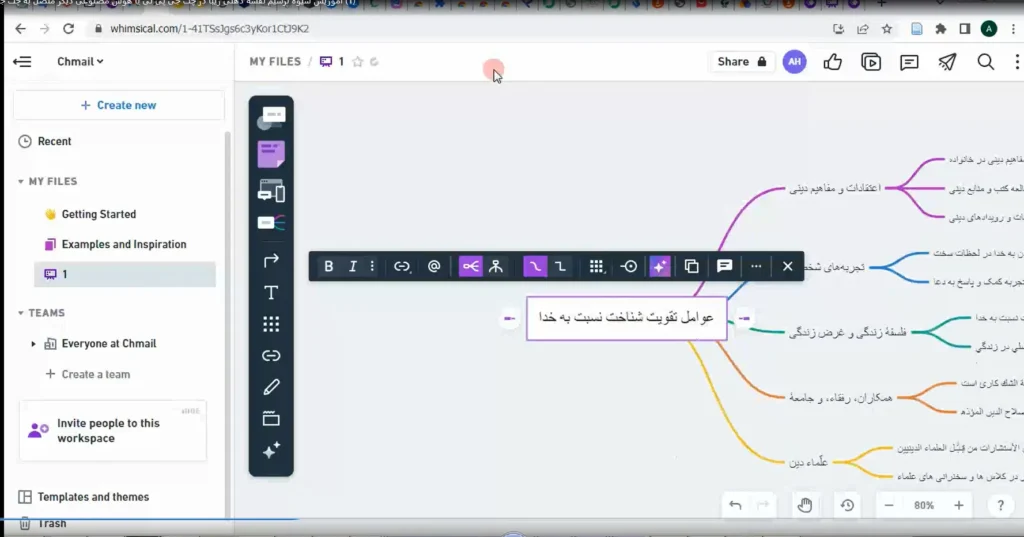The height and width of the screenshot is (537, 1024).
Task: Open the AI sparkle tool in left toolbar
Action: (x=271, y=451)
